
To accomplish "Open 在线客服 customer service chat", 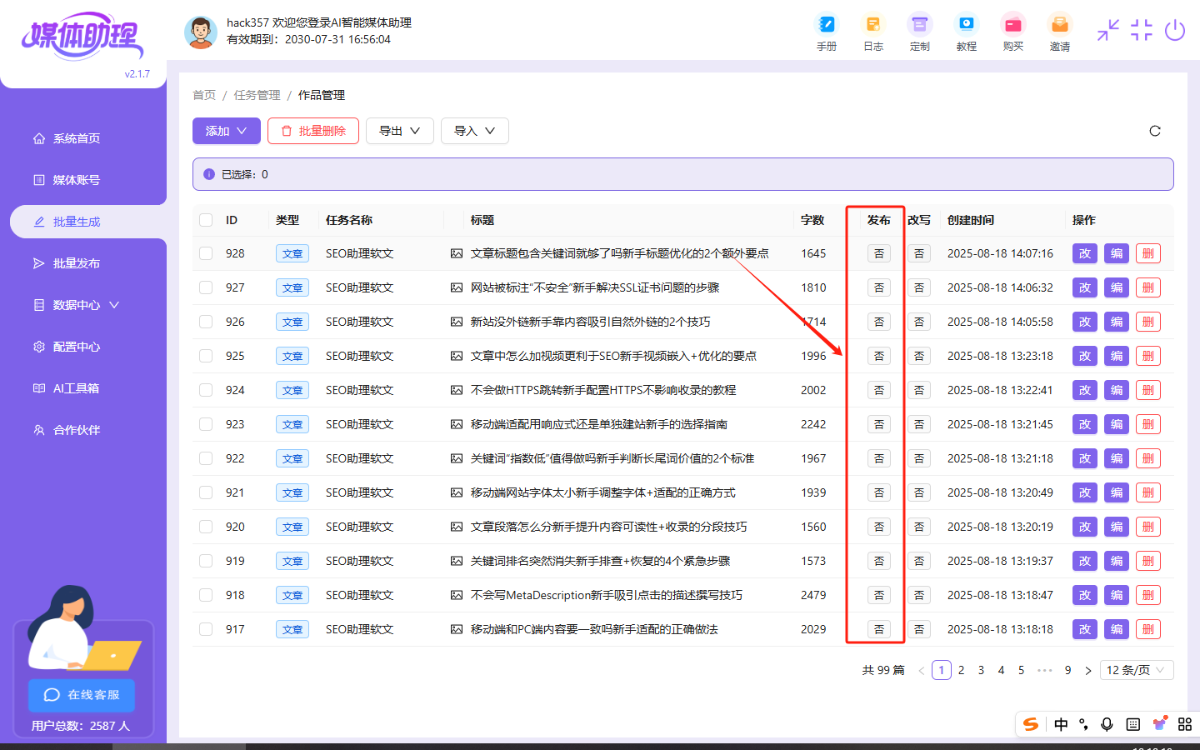I will tap(81, 695).
